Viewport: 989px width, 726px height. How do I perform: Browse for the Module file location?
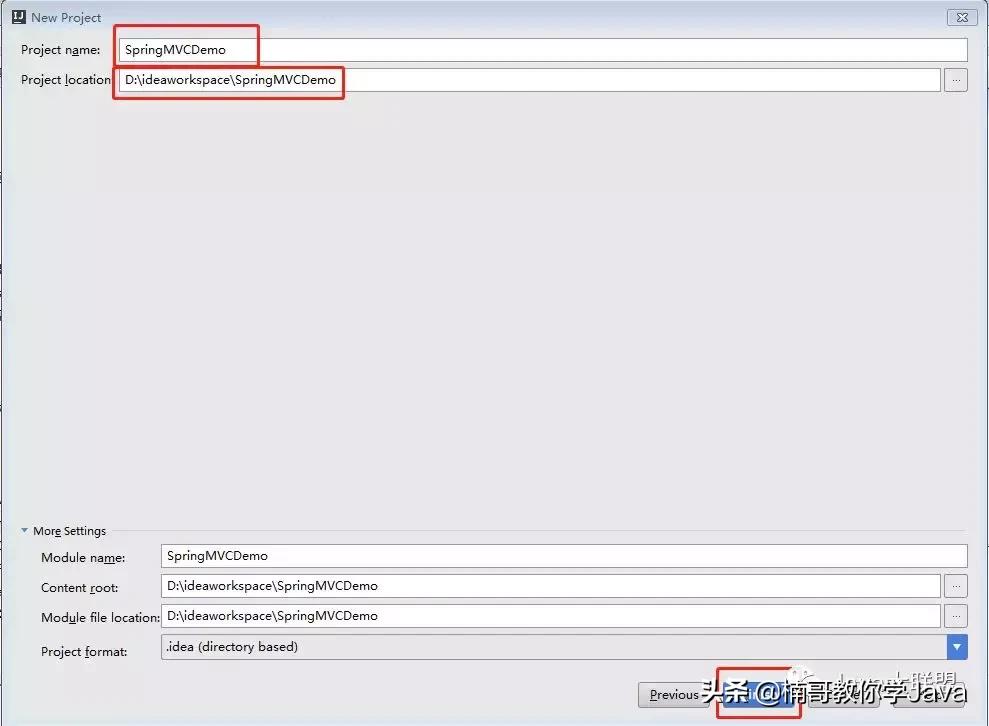(956, 617)
